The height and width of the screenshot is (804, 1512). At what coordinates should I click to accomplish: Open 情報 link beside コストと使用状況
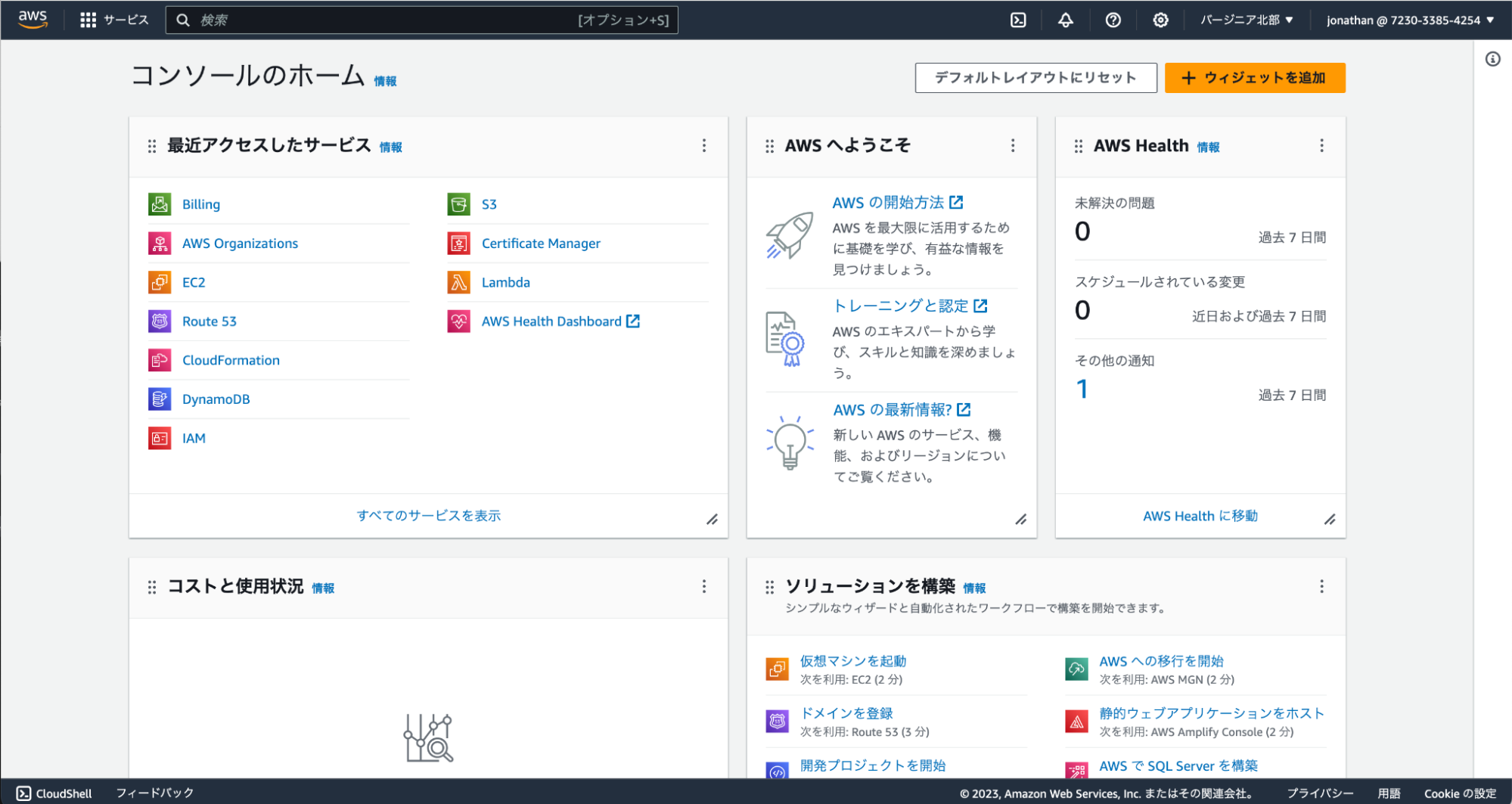(323, 588)
